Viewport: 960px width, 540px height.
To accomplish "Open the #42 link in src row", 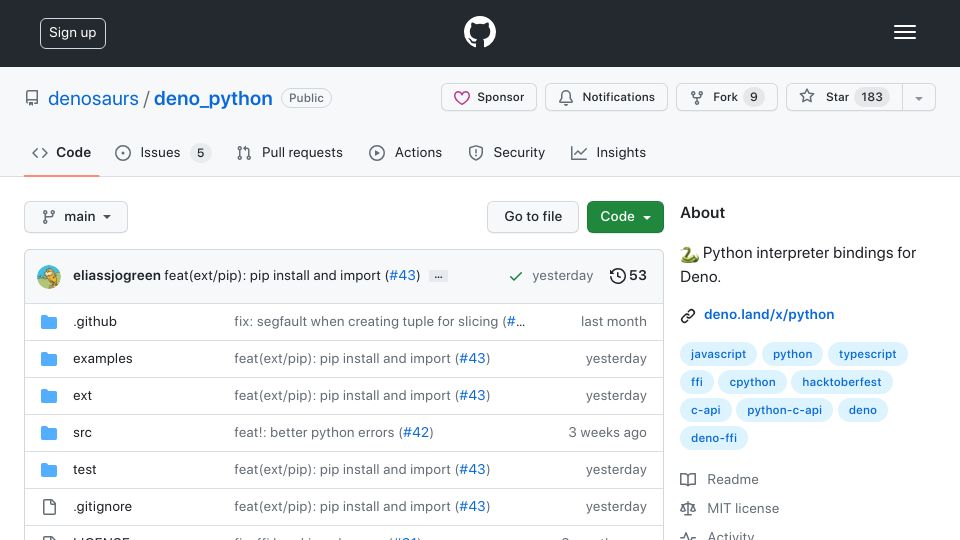I will [416, 432].
